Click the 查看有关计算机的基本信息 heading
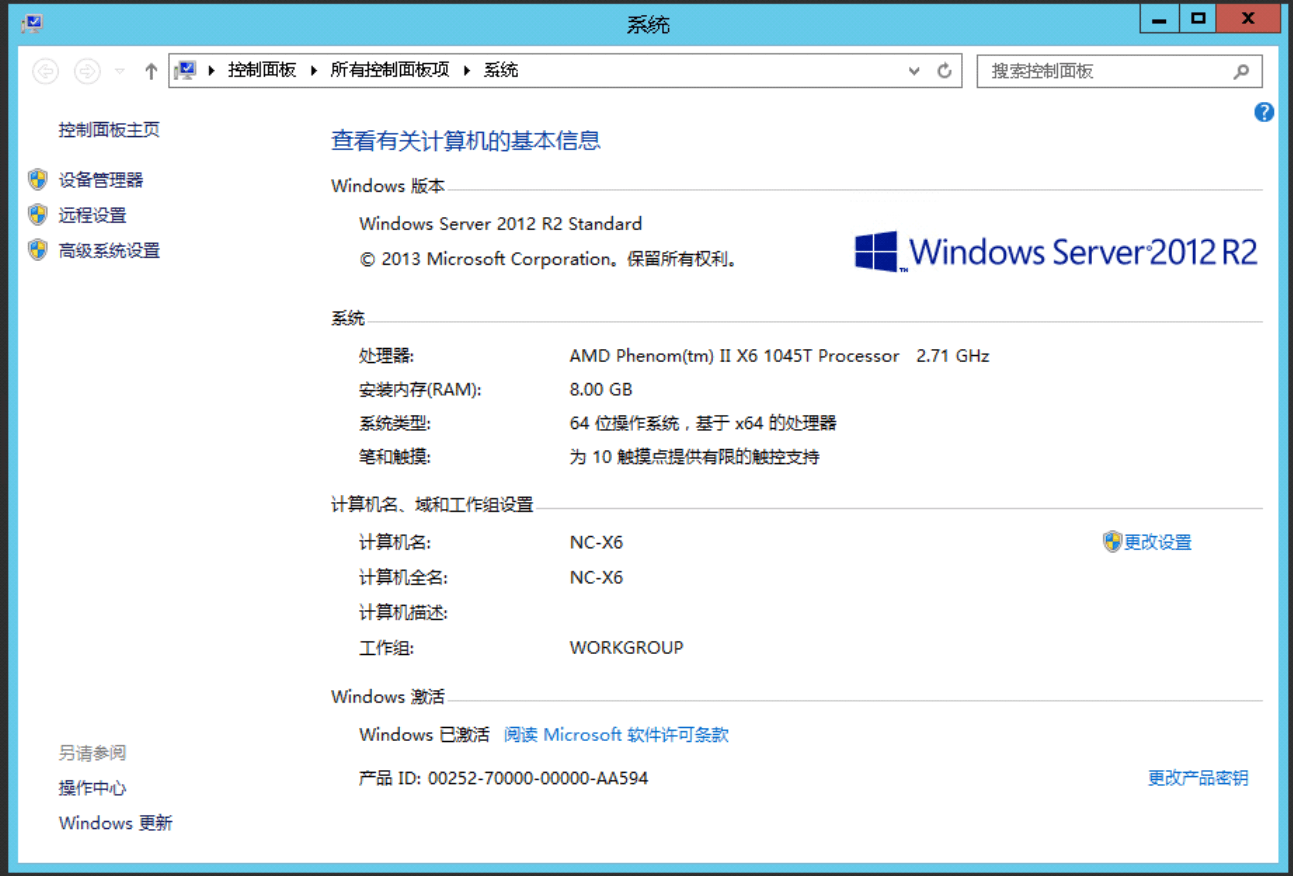The image size is (1293, 876). 466,141
